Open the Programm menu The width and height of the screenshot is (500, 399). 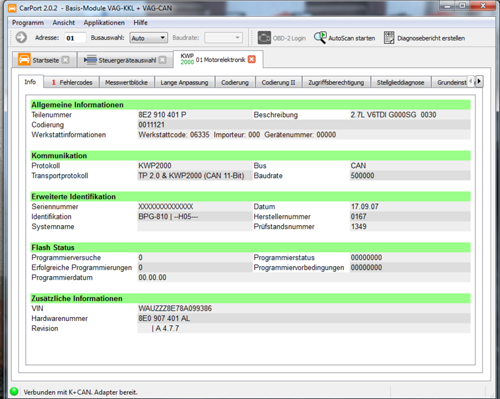(x=28, y=23)
